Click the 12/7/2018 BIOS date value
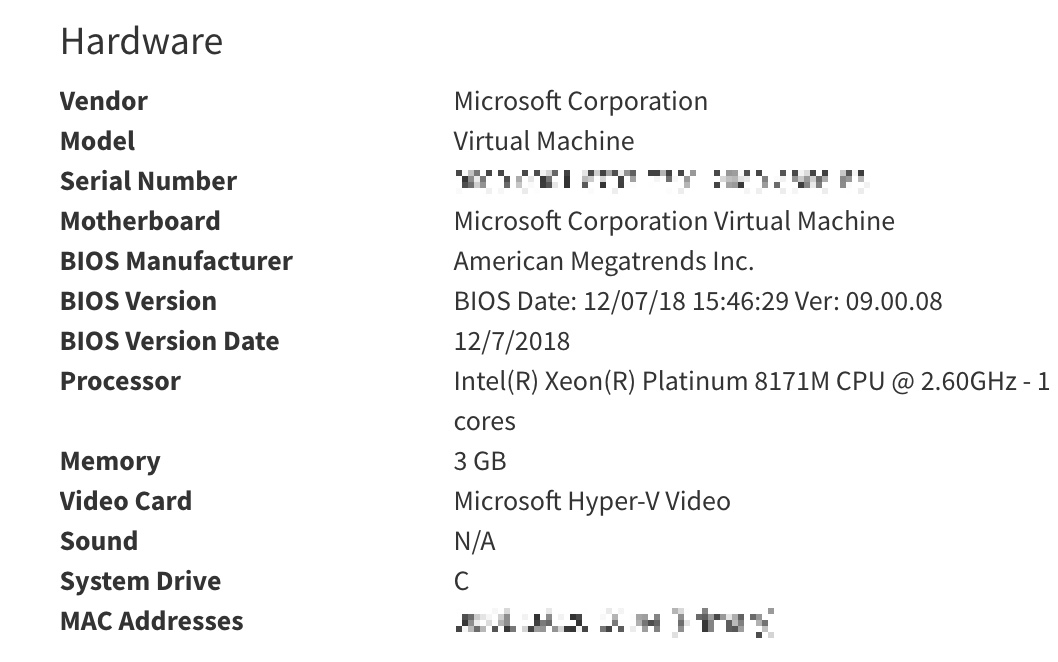1058x662 pixels. tap(512, 341)
